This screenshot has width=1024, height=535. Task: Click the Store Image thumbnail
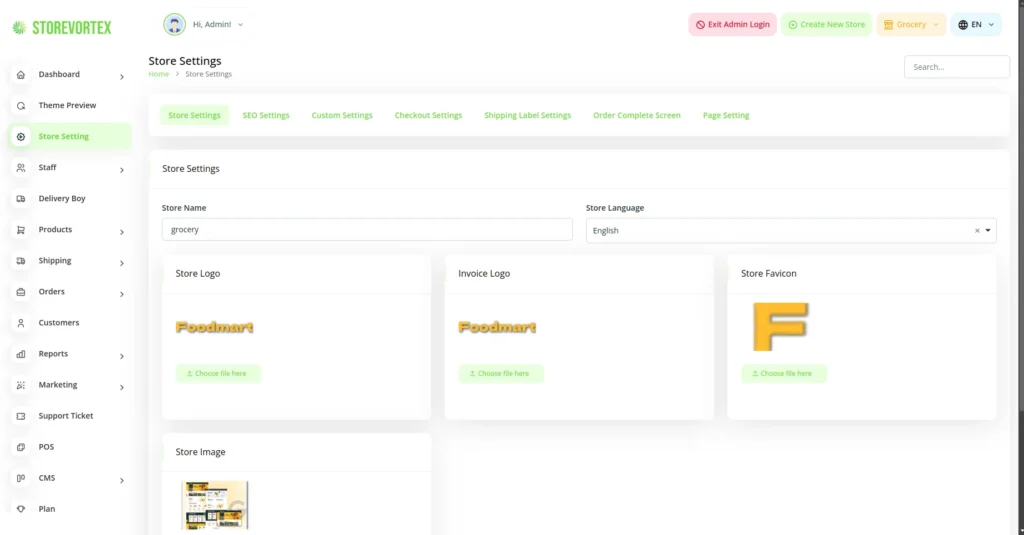[215, 505]
